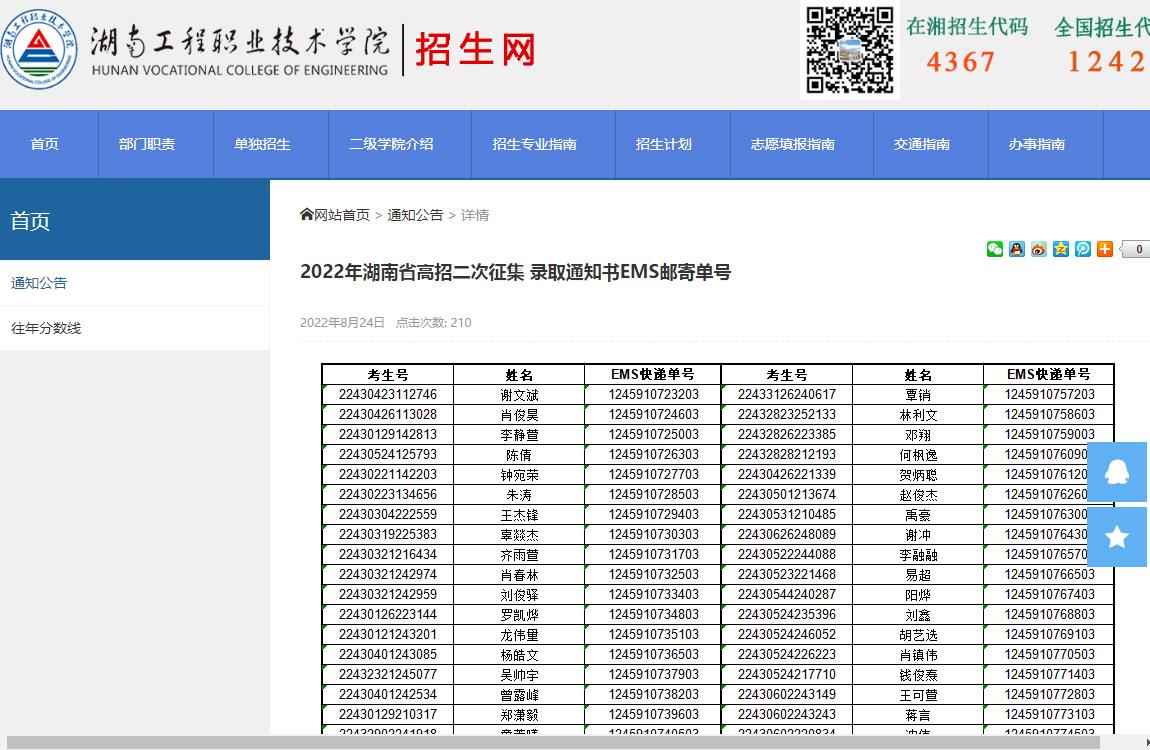Share the page via Tencent Weibo icon

point(1083,249)
